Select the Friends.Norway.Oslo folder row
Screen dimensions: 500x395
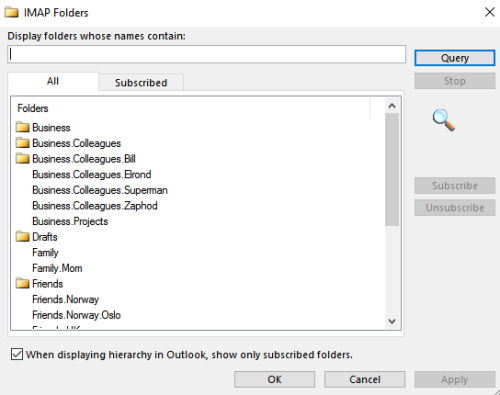click(x=76, y=315)
